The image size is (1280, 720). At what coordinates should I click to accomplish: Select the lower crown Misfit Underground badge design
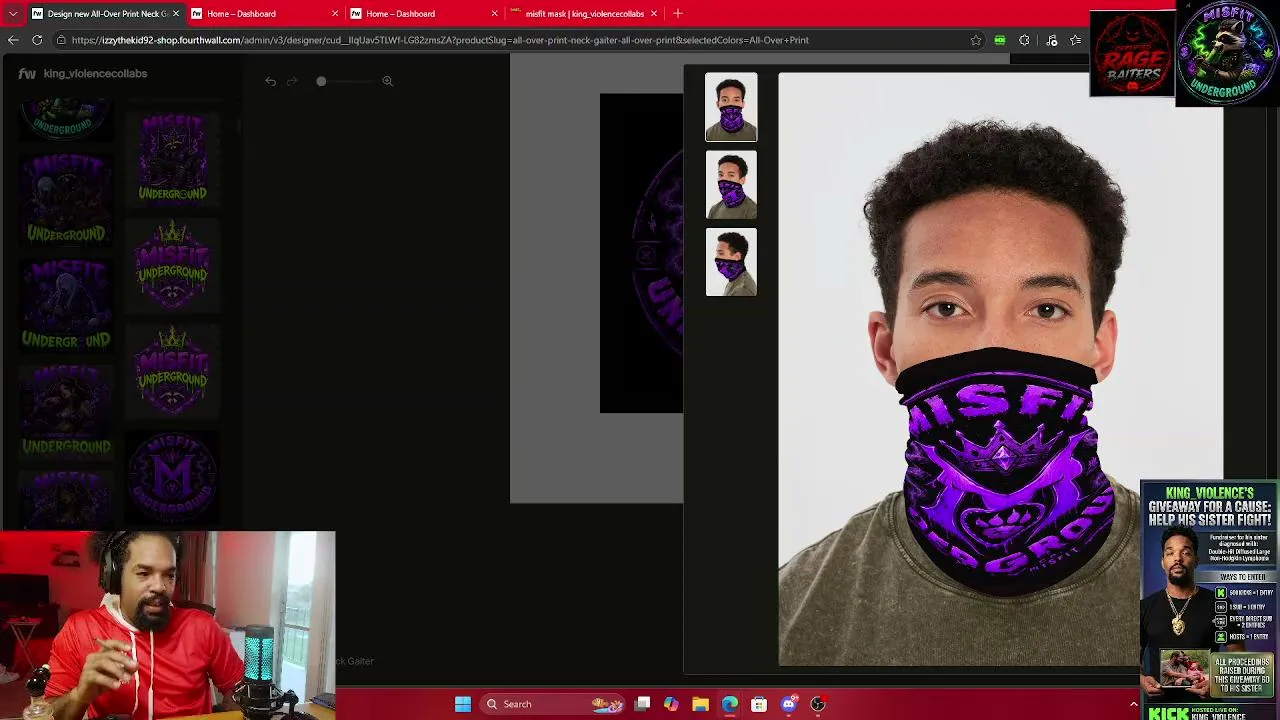172,370
